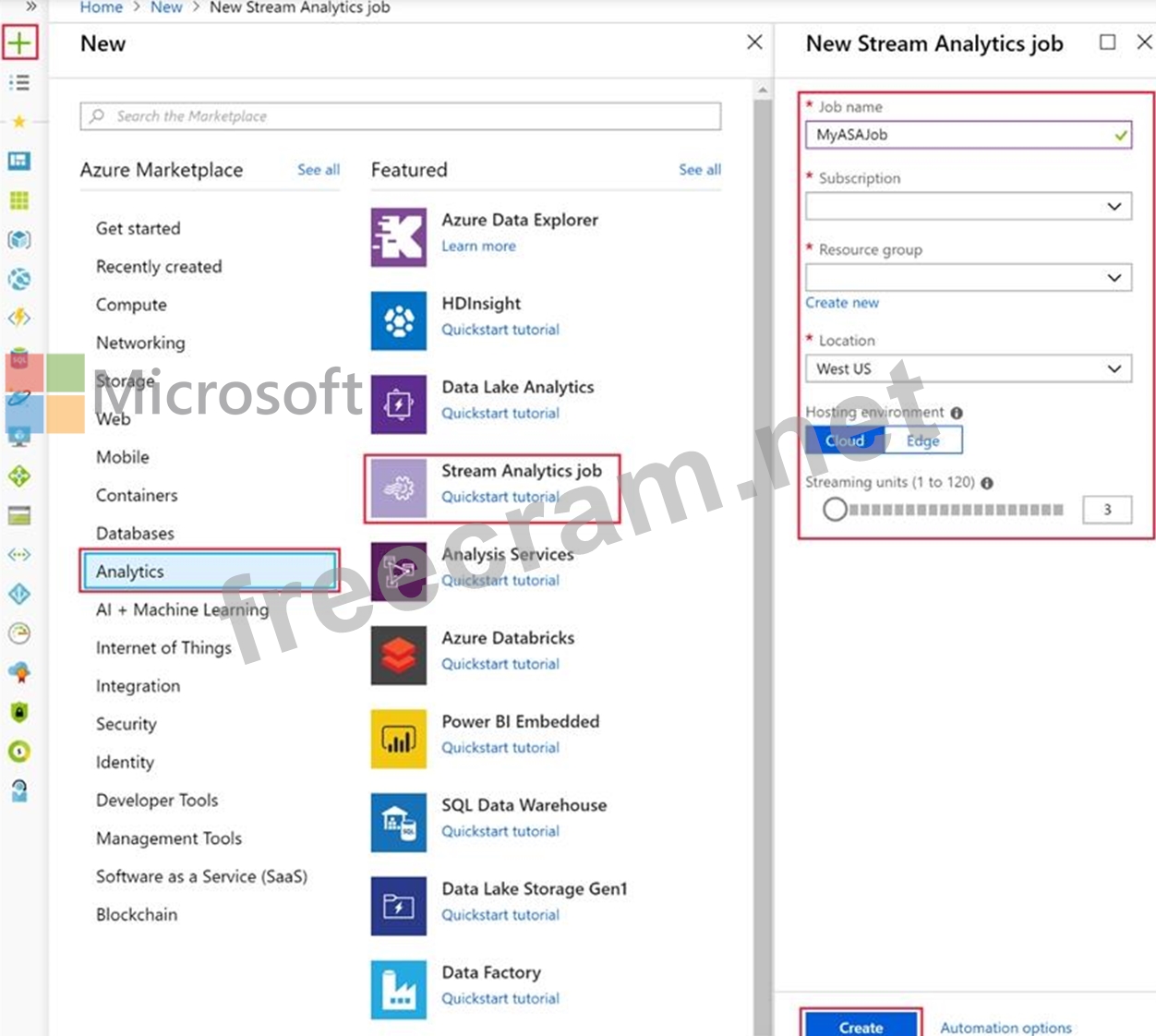Click the Data Factory tile icon
The image size is (1156, 1036).
[399, 990]
